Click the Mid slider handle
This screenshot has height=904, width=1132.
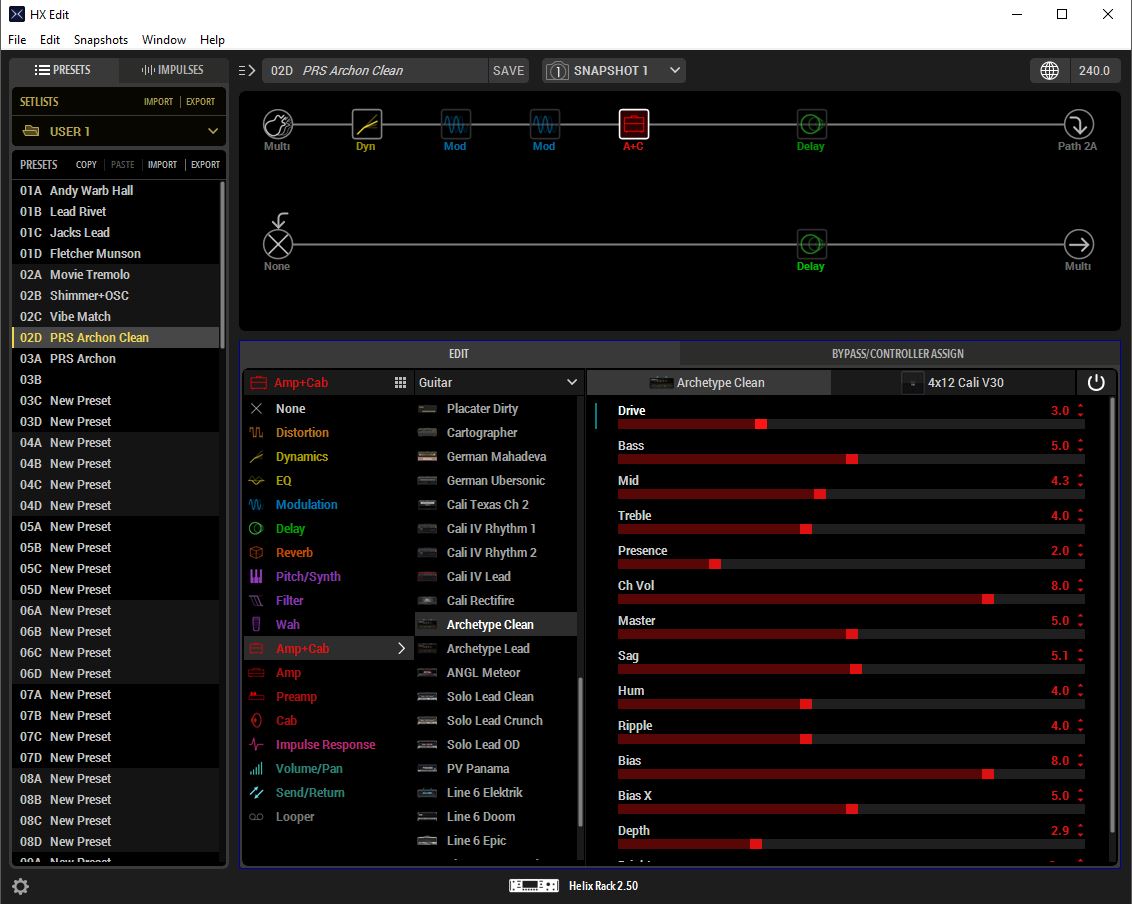(819, 494)
